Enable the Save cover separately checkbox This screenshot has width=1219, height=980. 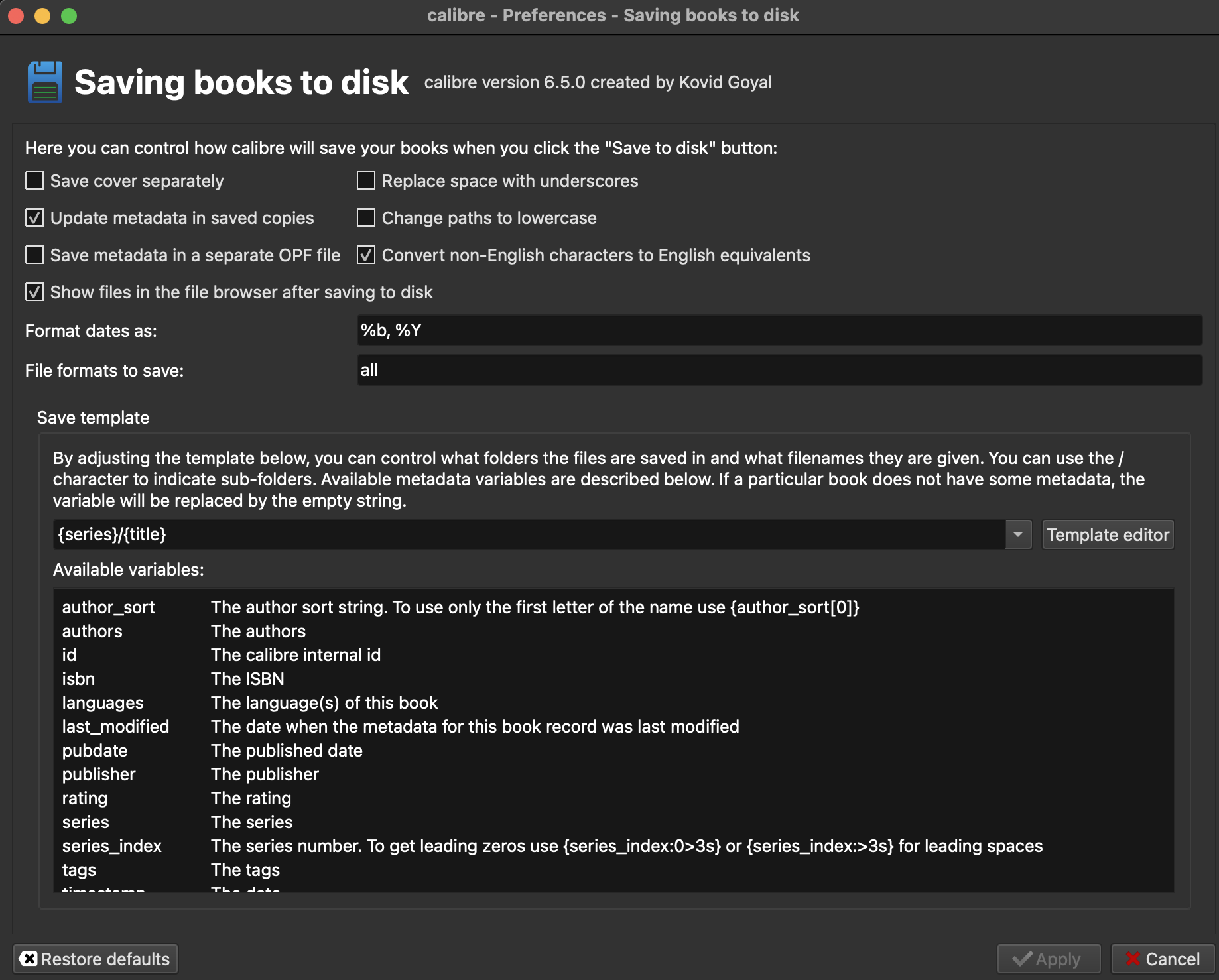34,180
